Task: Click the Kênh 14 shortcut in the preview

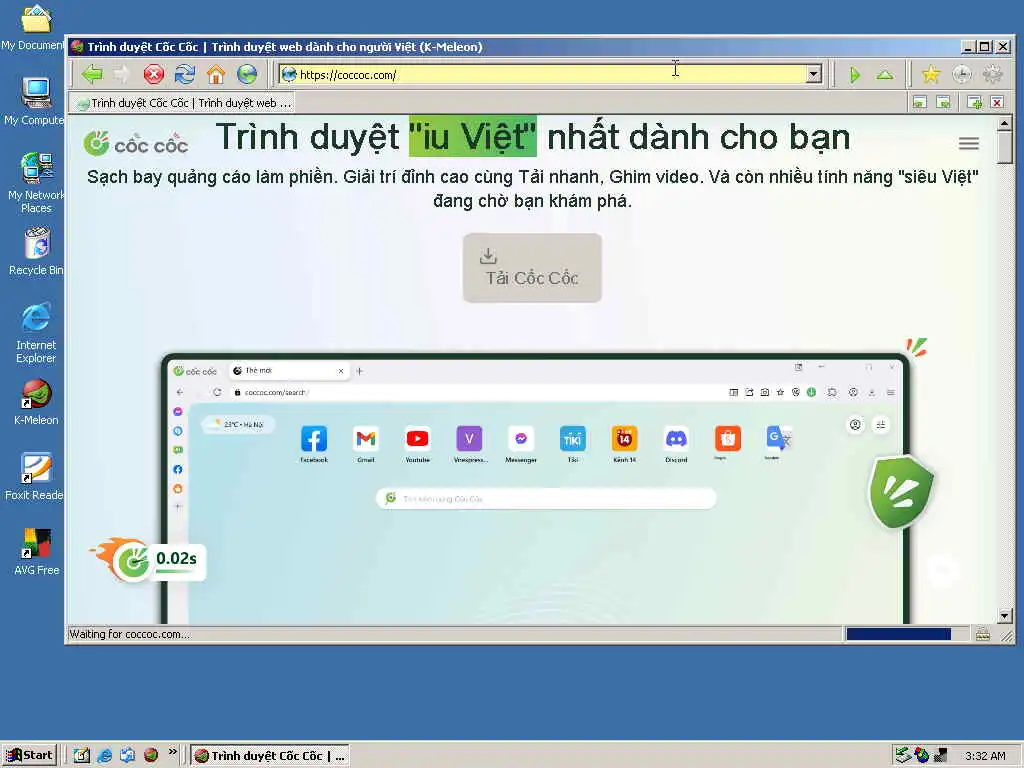Action: [x=624, y=444]
